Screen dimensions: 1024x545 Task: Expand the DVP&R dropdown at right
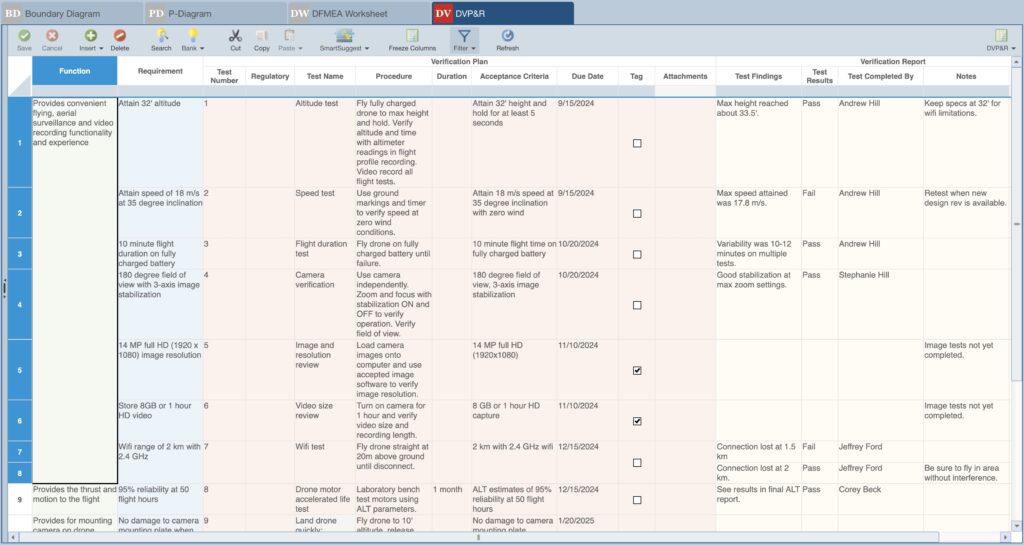point(1013,48)
